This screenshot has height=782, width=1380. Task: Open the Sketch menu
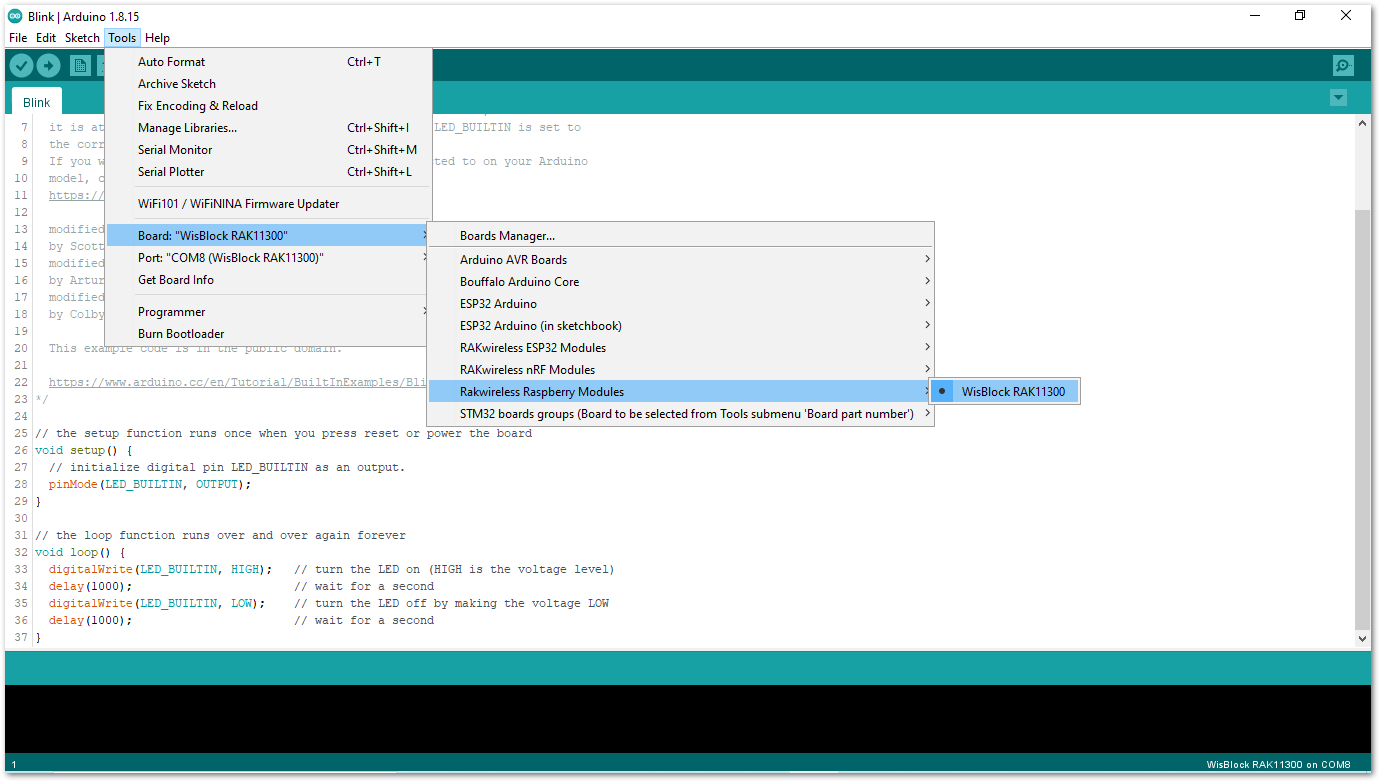tap(82, 38)
